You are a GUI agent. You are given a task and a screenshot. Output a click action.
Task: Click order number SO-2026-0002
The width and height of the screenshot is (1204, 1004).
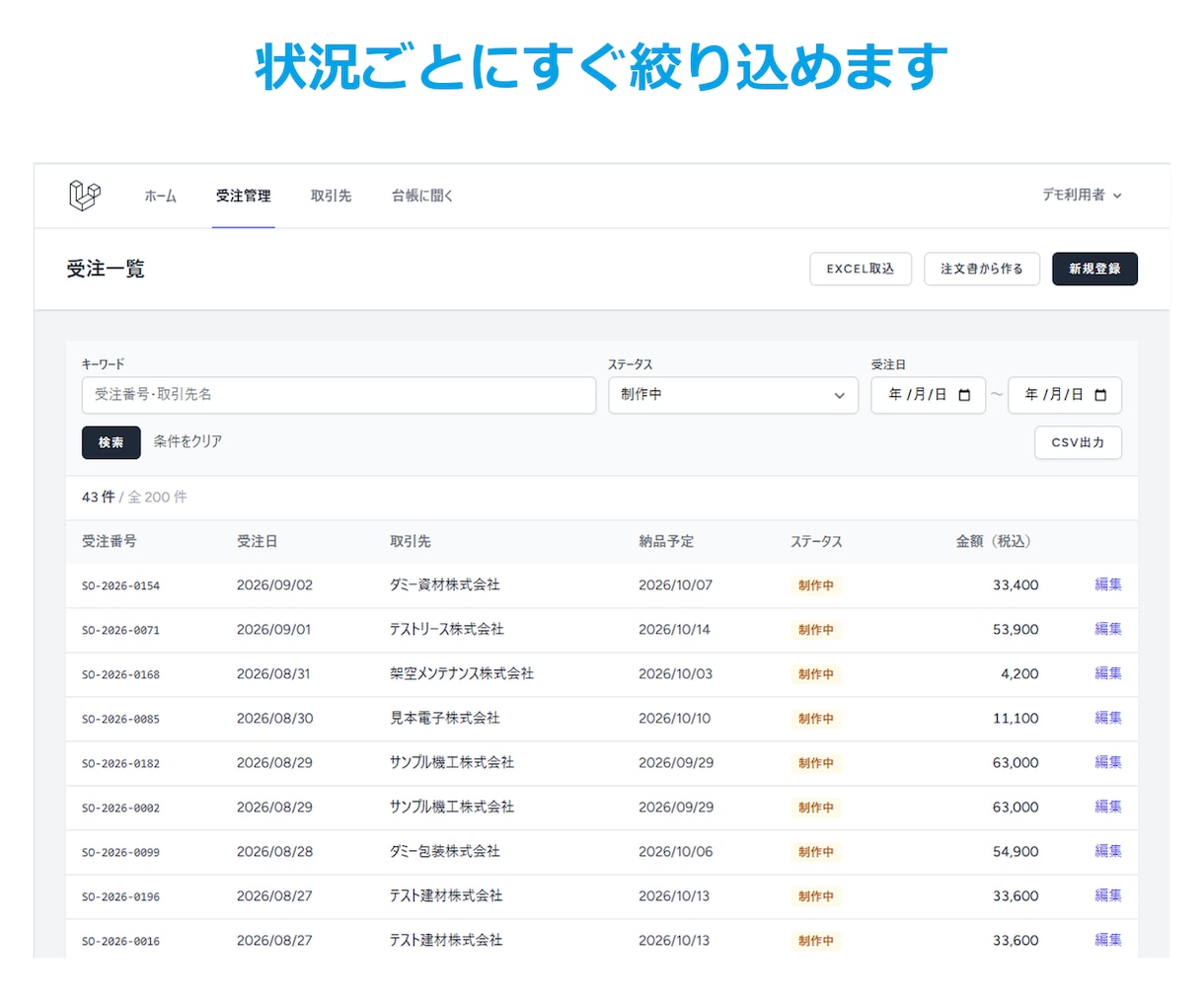120,808
